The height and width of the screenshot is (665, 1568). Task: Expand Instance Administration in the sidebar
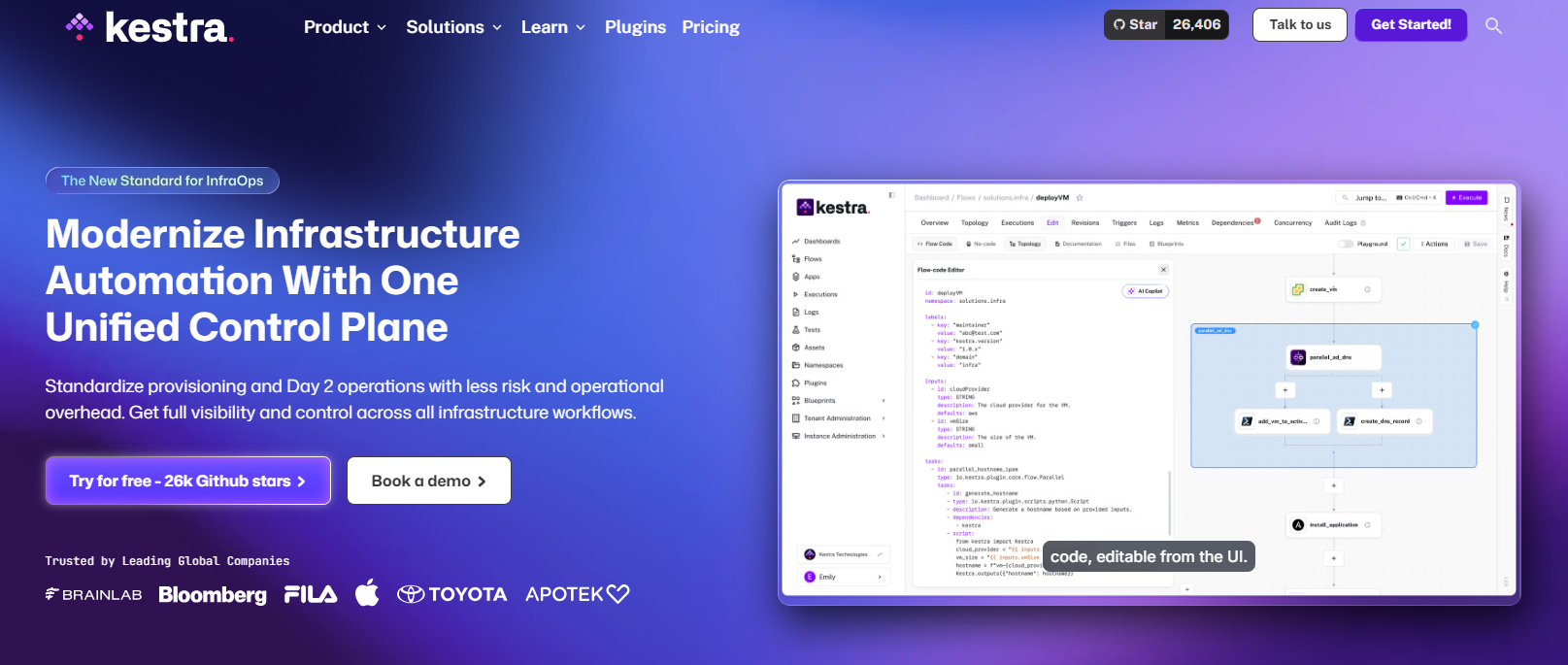(x=839, y=436)
